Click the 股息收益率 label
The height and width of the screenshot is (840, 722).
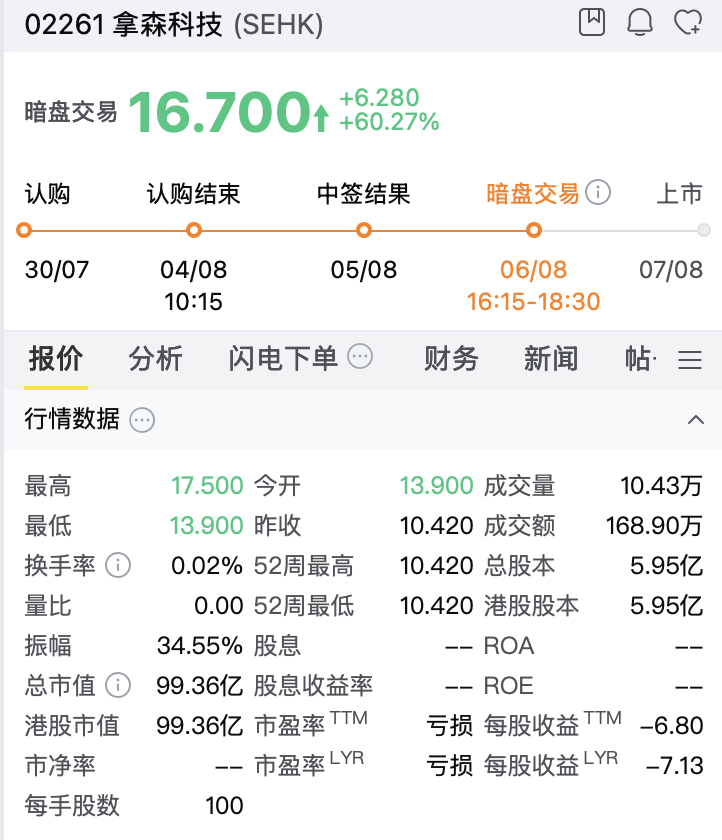tap(313, 686)
